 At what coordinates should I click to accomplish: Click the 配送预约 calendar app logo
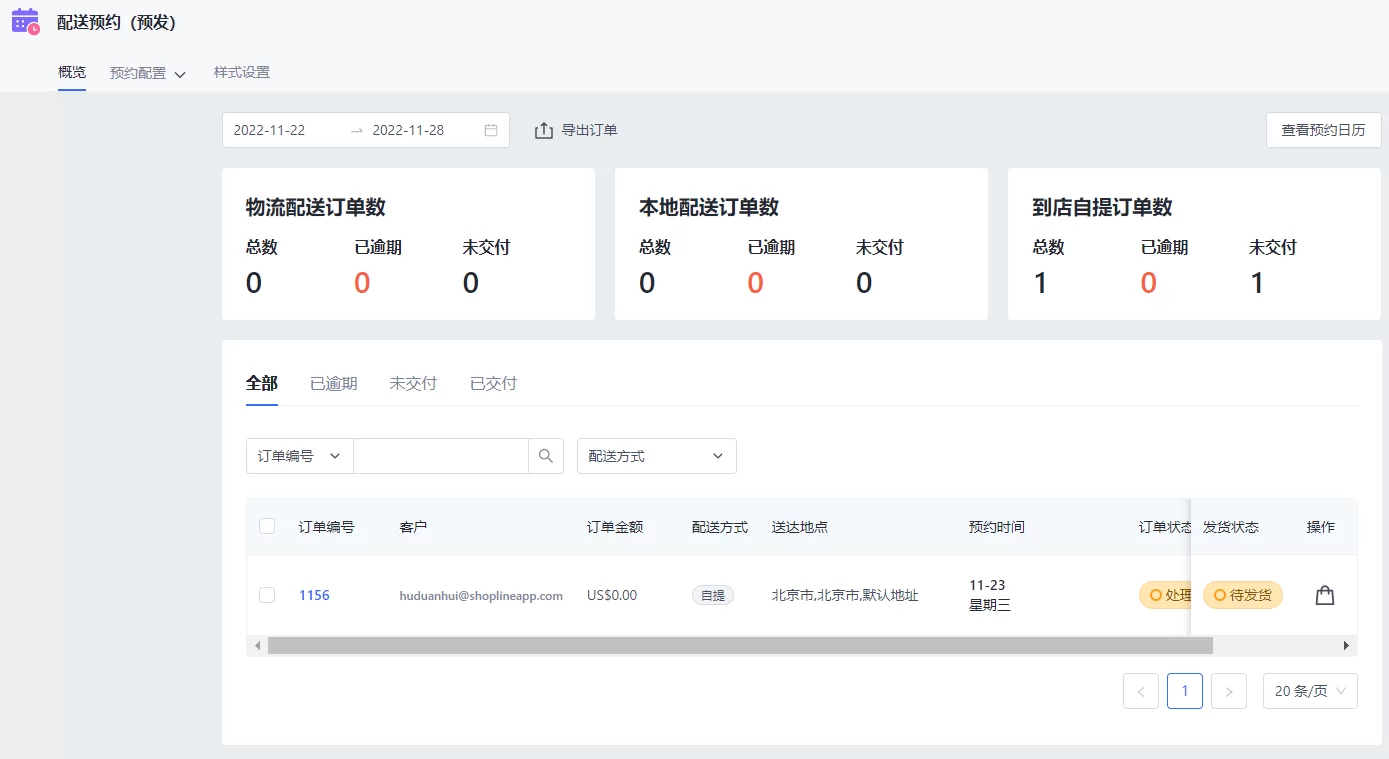(x=24, y=20)
